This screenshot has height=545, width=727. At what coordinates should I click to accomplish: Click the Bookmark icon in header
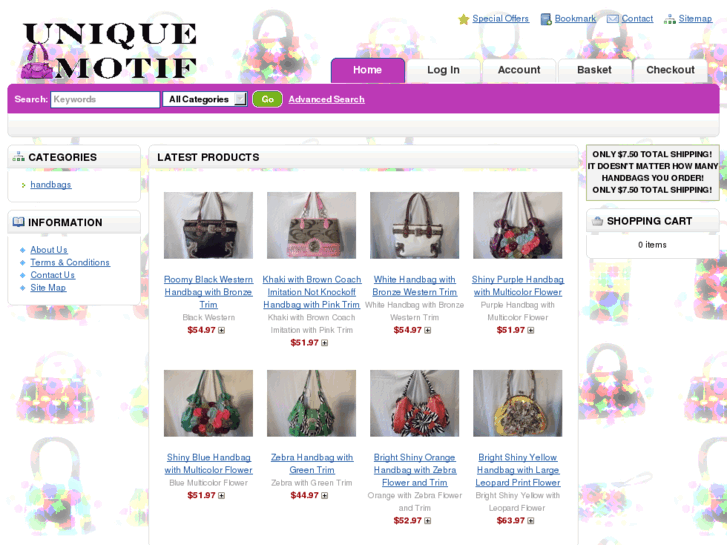click(x=546, y=19)
